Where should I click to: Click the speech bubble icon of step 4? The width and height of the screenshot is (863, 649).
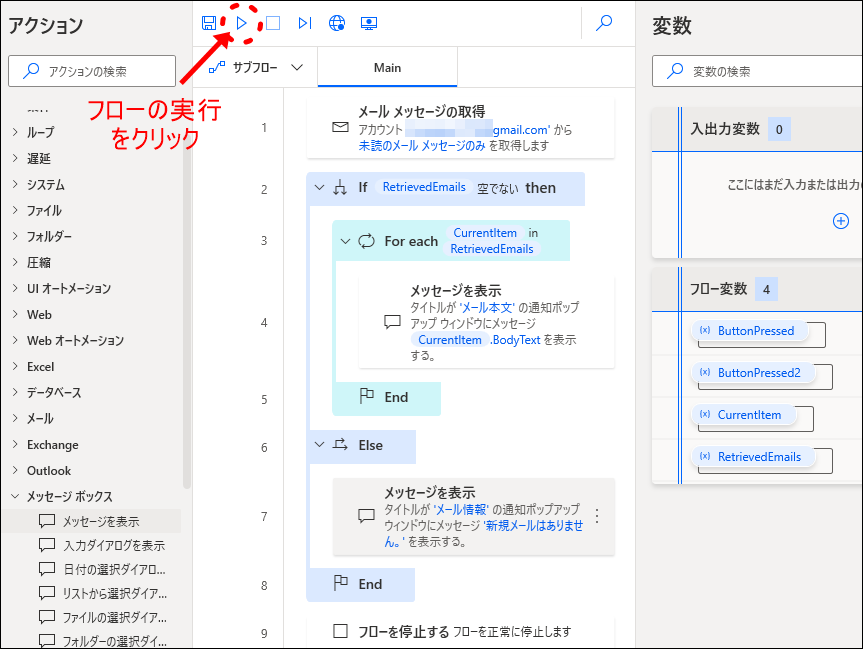pyautogui.click(x=392, y=321)
